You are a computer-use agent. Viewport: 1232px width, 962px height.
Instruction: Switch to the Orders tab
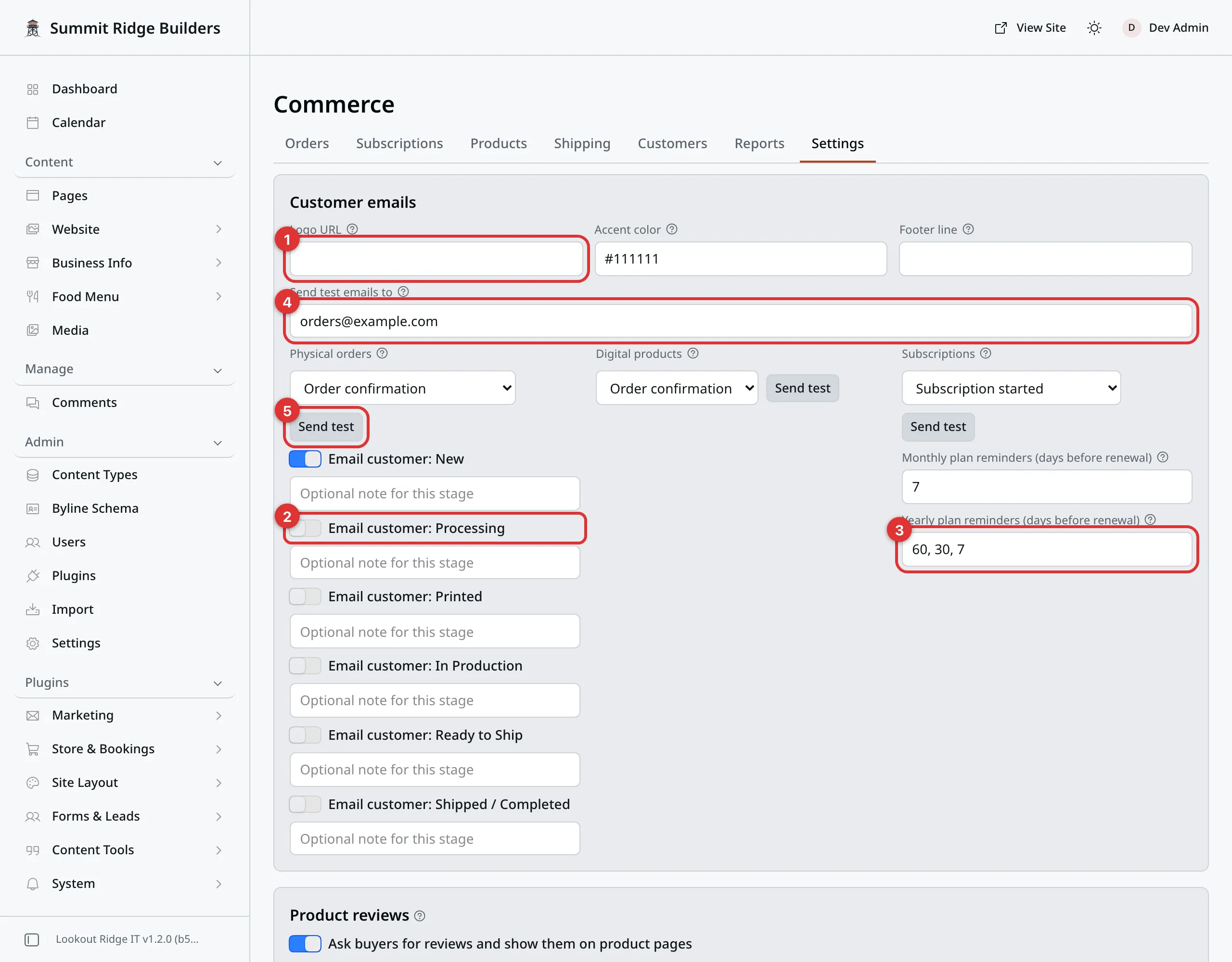(306, 143)
